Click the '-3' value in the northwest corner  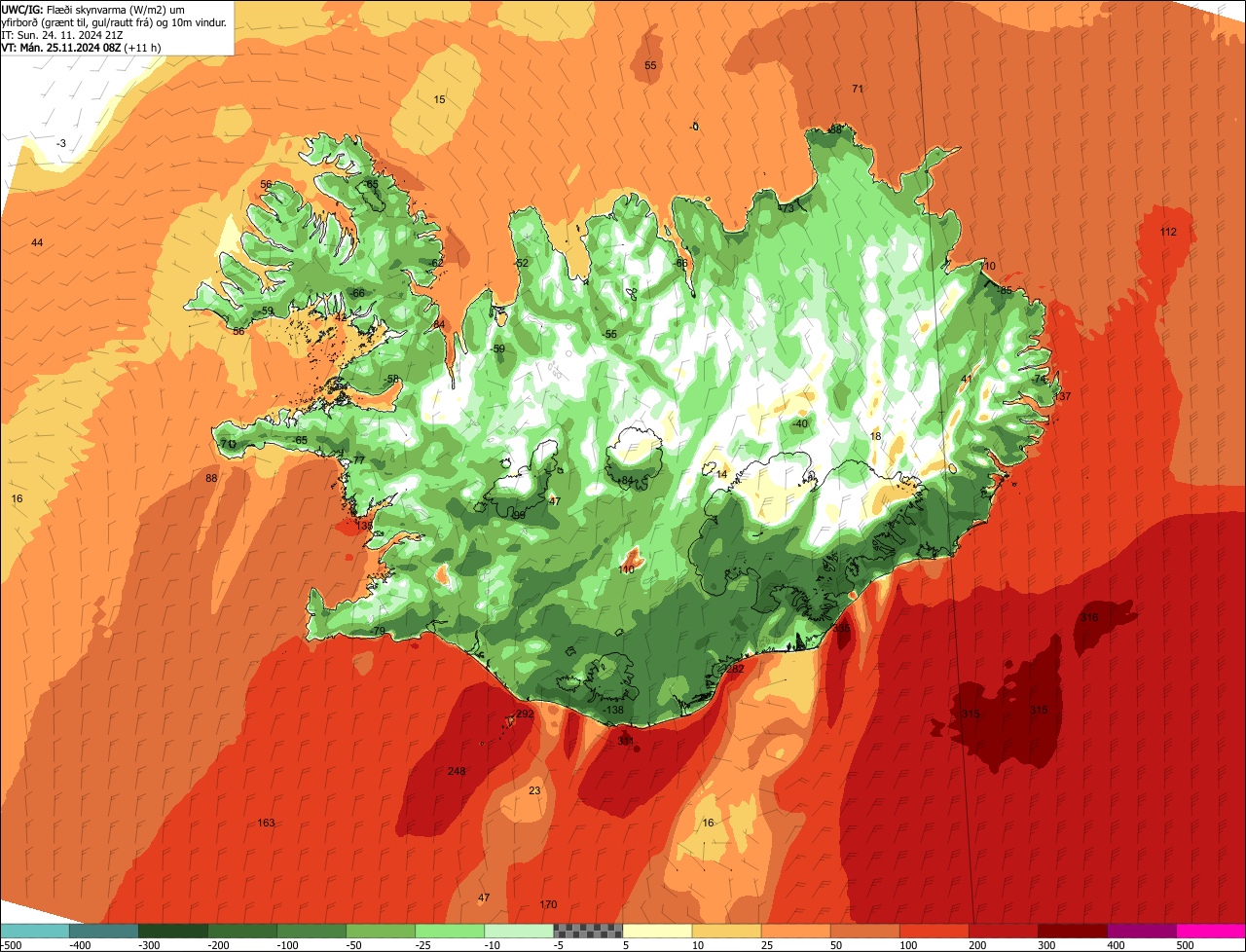click(x=61, y=144)
